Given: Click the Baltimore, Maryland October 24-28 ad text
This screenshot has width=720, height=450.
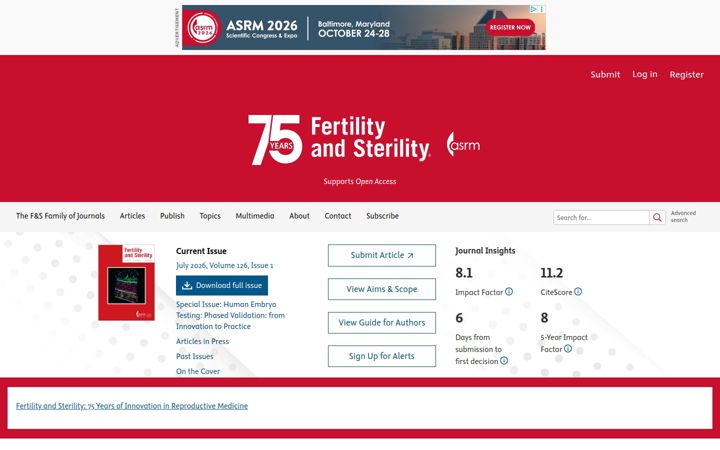Looking at the screenshot, I should 354,28.
